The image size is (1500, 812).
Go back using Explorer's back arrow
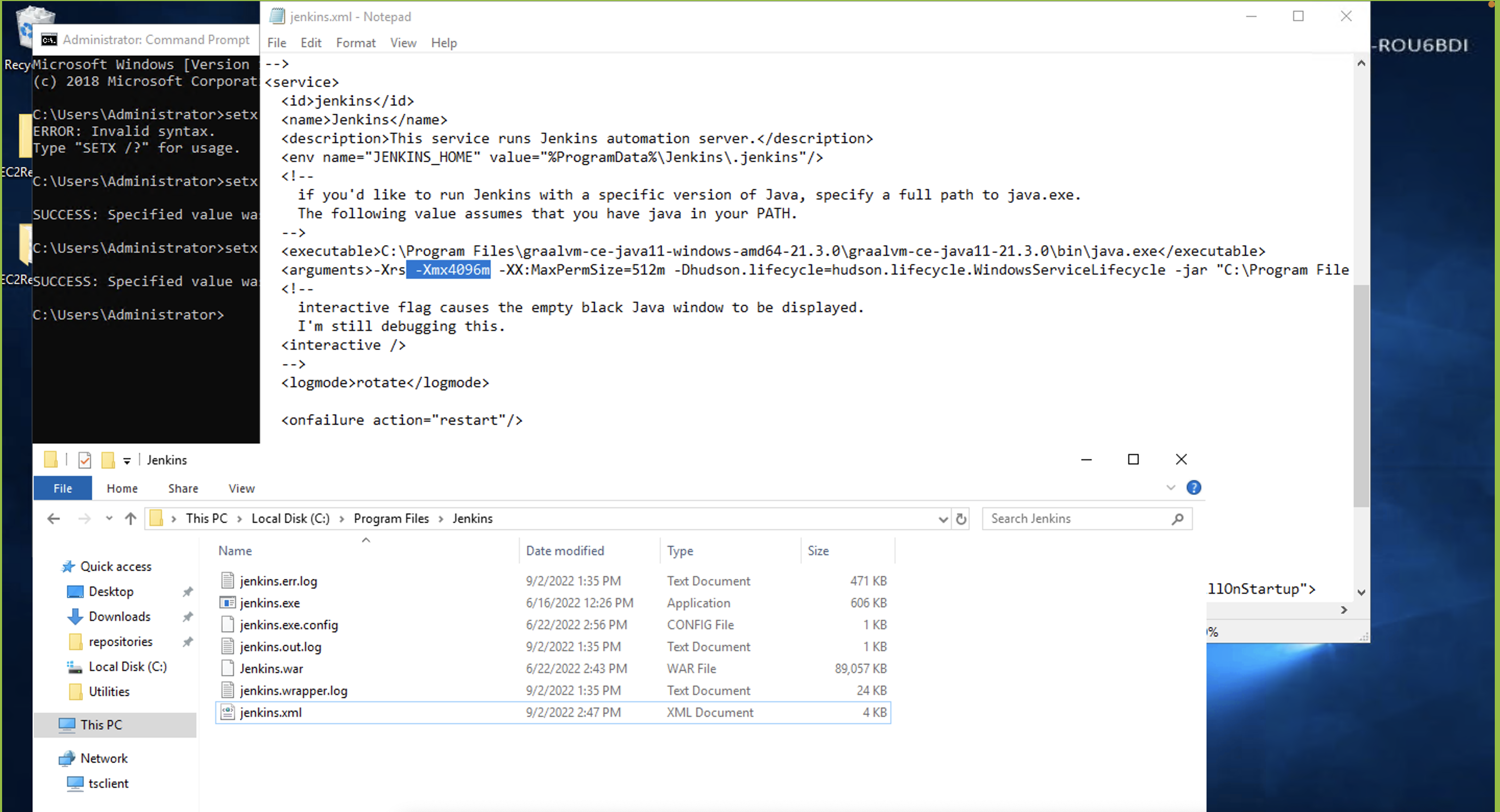pos(54,518)
